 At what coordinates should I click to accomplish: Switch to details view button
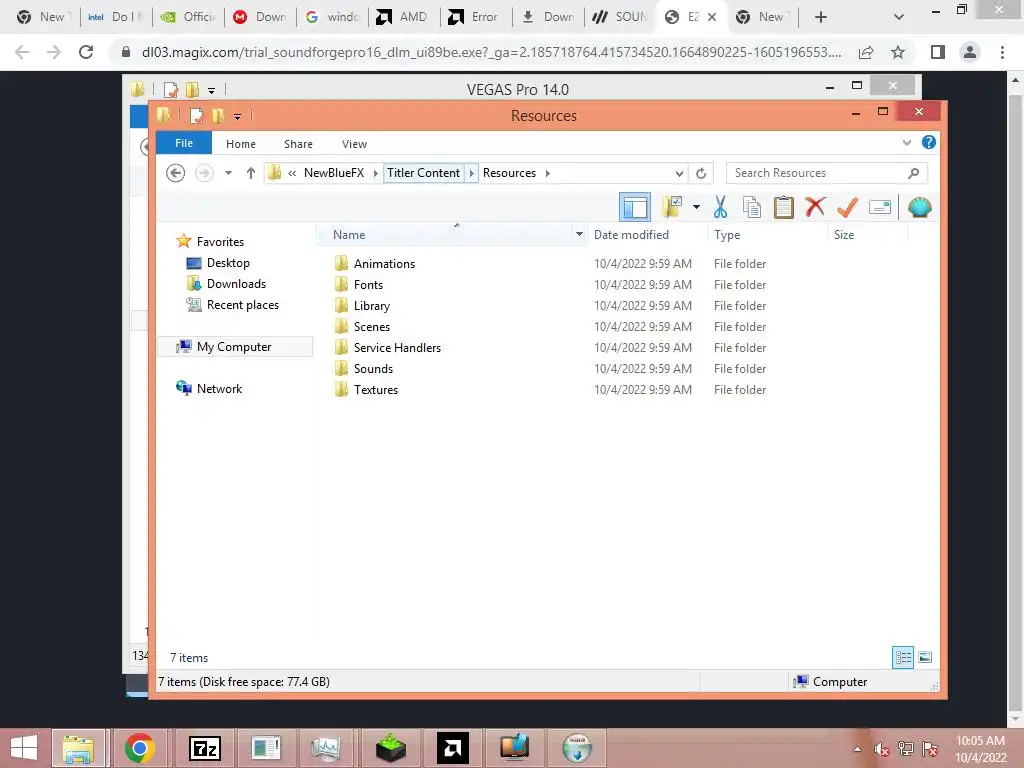[903, 658]
